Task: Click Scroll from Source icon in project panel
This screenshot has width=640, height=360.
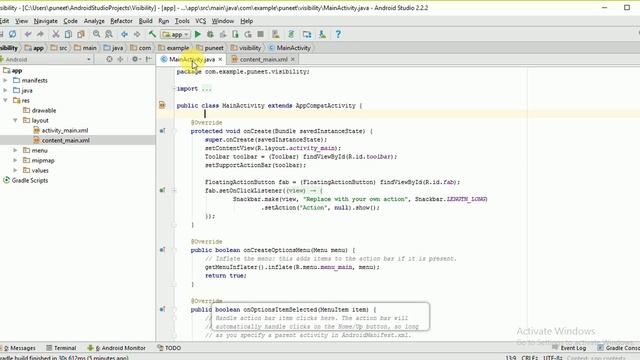Action: click(x=109, y=59)
